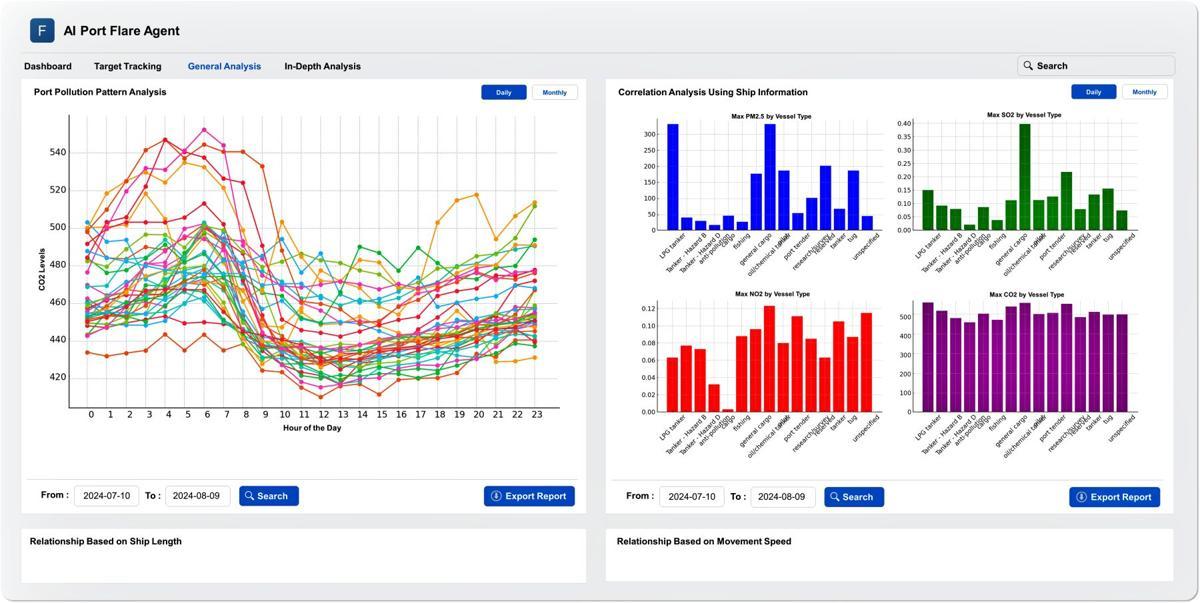The width and height of the screenshot is (1200, 603).
Task: Click the download icon in right Export Report button
Action: [1081, 497]
